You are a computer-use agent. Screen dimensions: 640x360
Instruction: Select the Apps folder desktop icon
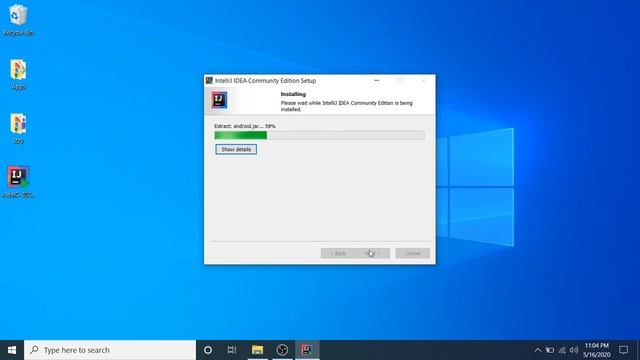pyautogui.click(x=18, y=74)
